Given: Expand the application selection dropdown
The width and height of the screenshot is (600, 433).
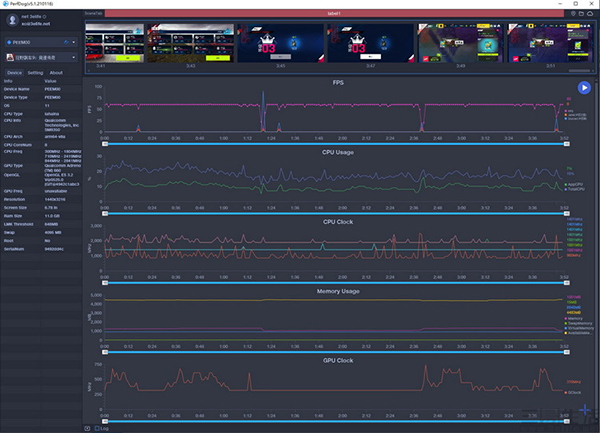Looking at the screenshot, I should point(72,58).
